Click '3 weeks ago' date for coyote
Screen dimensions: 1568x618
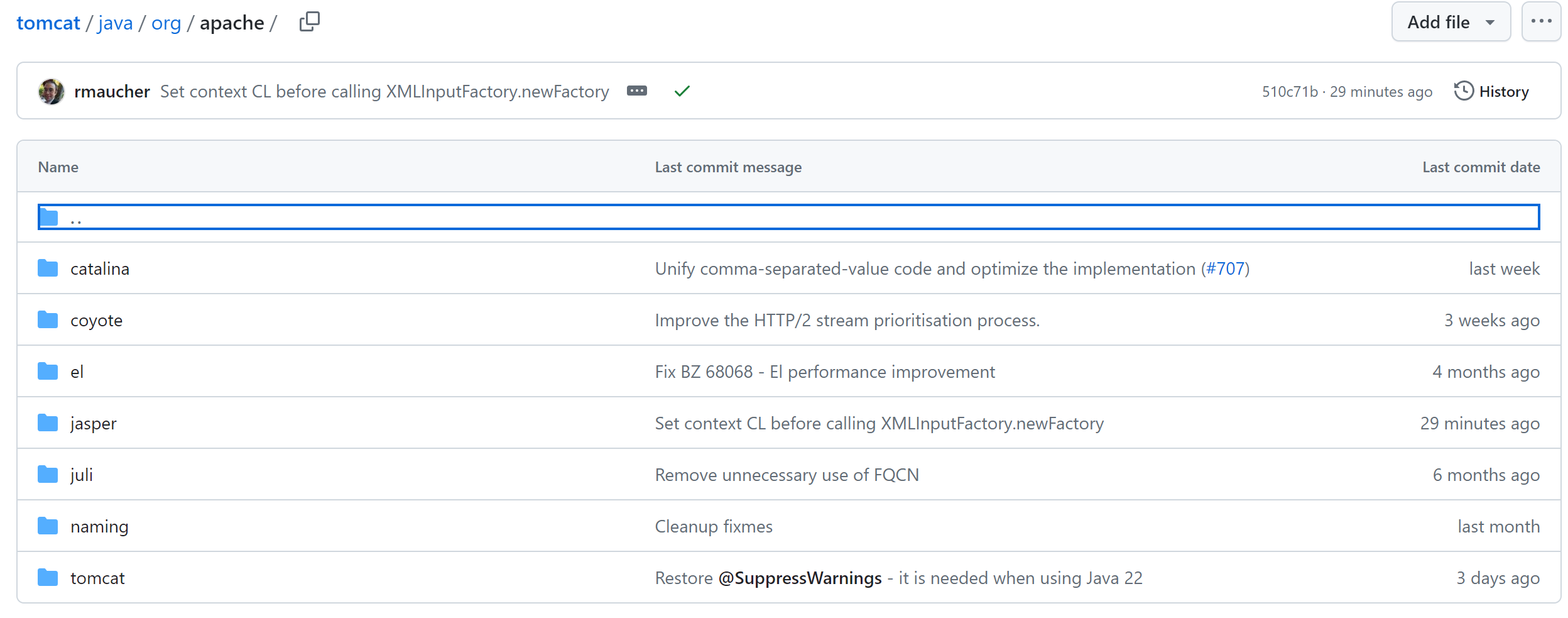click(1492, 321)
